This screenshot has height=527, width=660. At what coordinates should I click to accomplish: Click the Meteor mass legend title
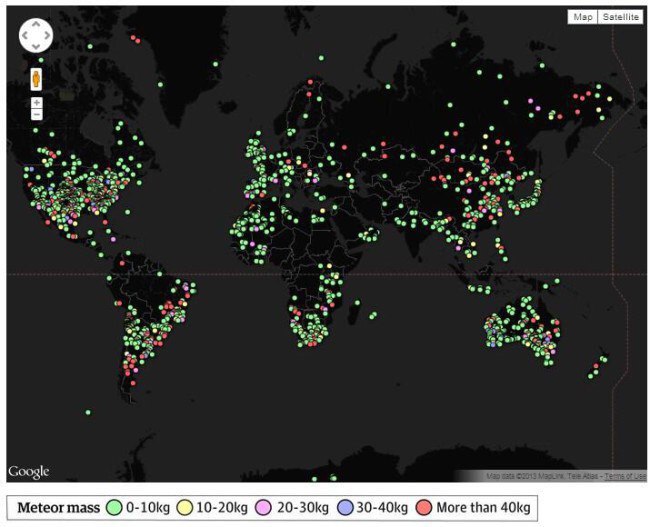[59, 508]
